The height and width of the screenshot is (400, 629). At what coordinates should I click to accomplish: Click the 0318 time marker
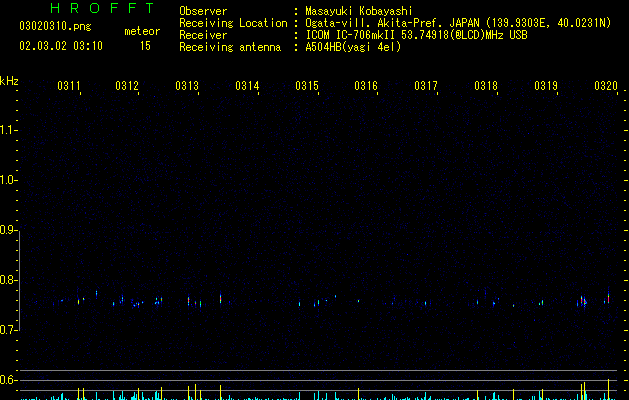486,86
